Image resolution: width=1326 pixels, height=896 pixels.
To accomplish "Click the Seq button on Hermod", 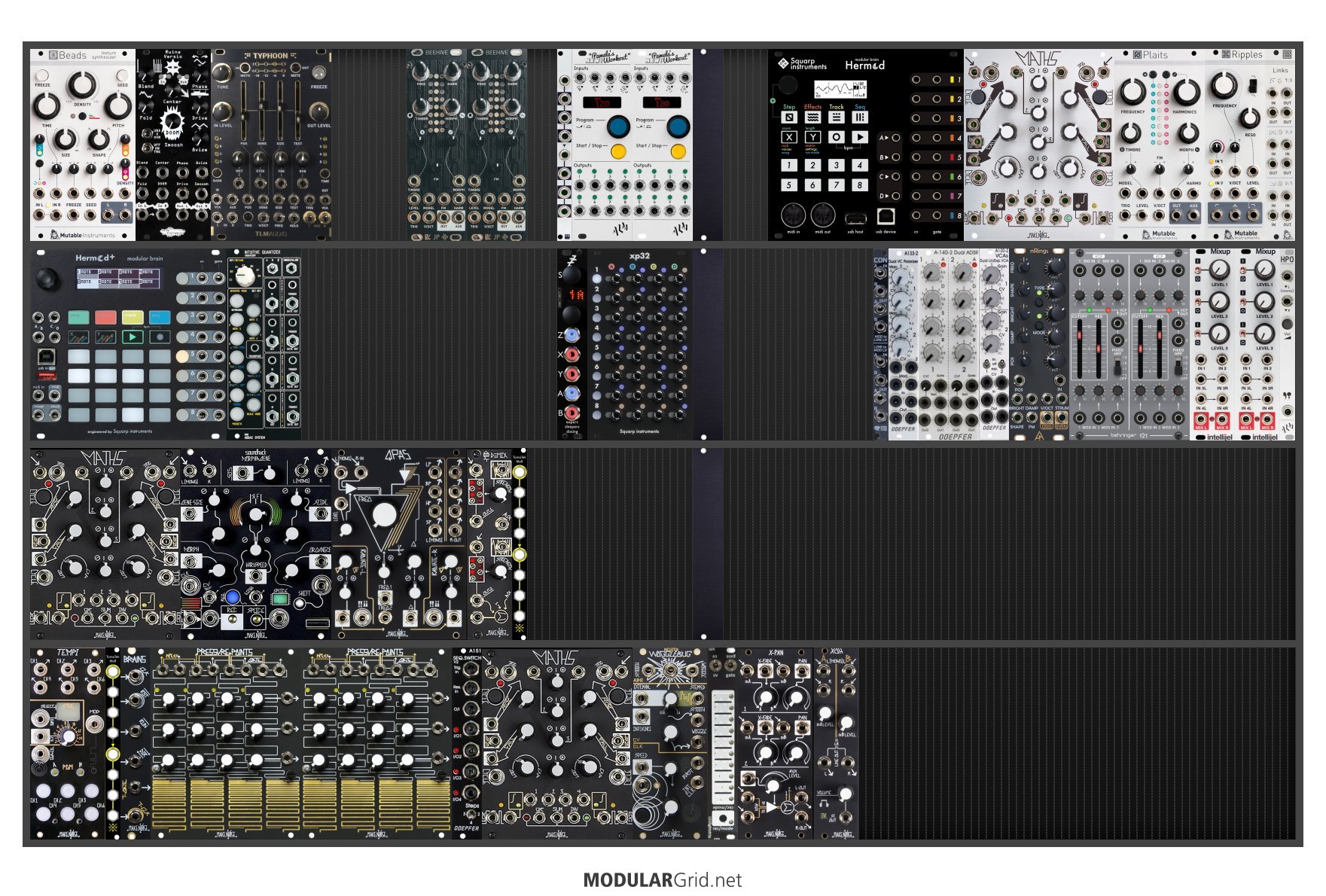I will click(860, 117).
